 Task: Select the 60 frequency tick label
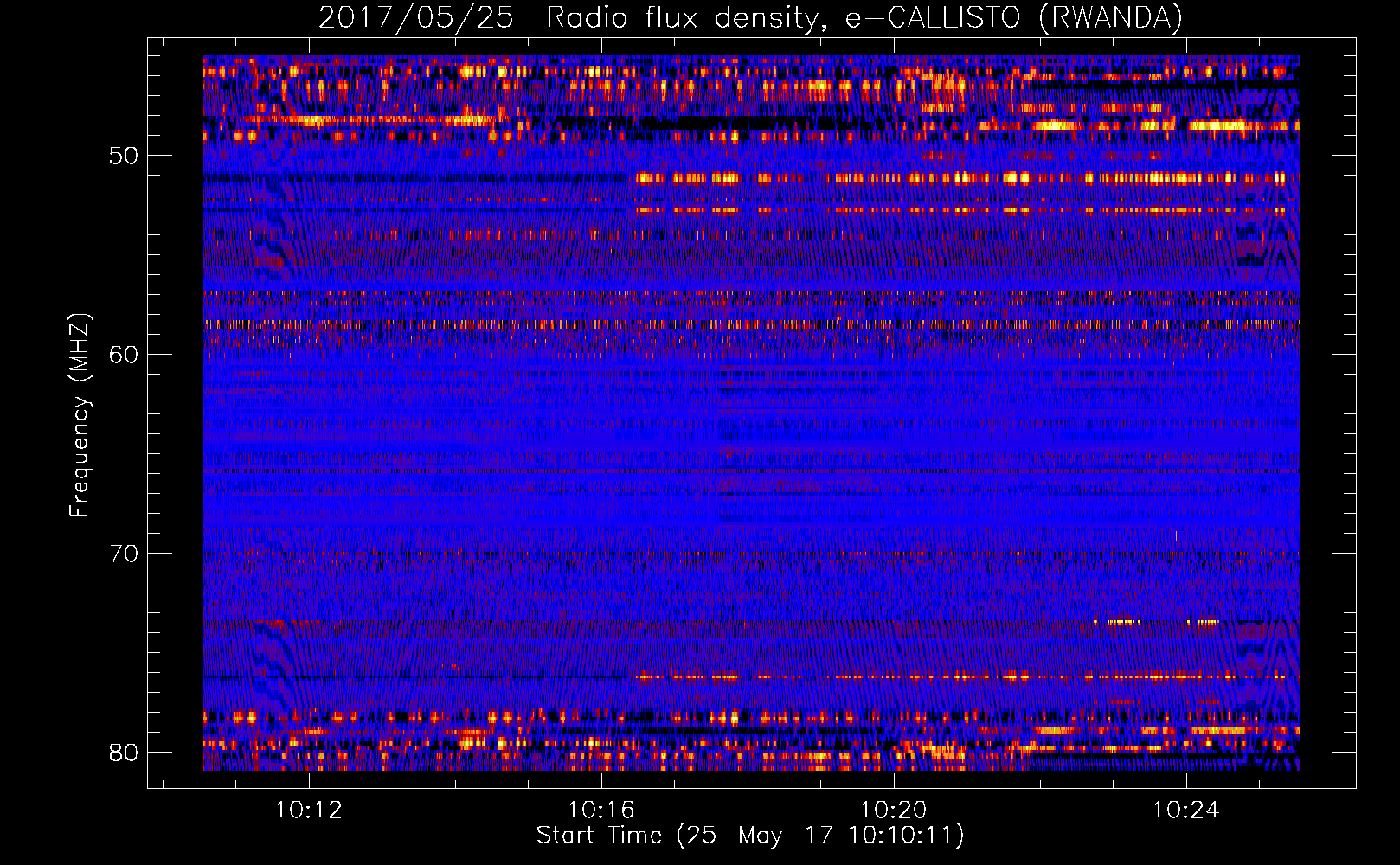[x=124, y=355]
